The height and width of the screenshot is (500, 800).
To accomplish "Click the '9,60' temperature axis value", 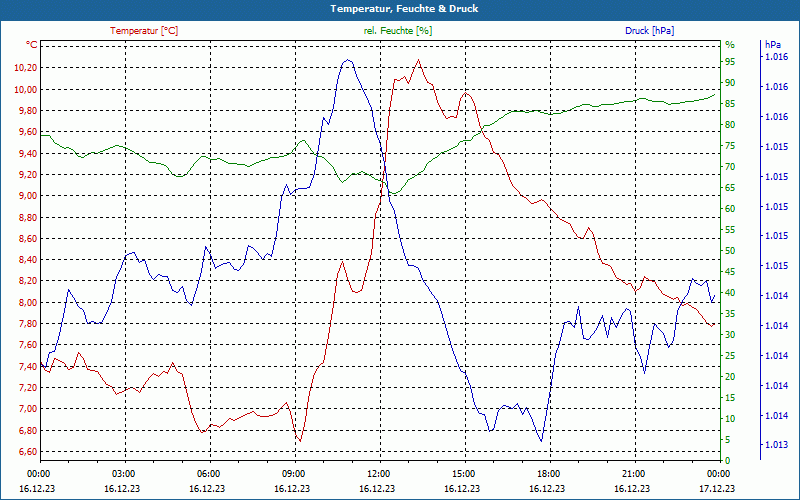I will [28, 132].
